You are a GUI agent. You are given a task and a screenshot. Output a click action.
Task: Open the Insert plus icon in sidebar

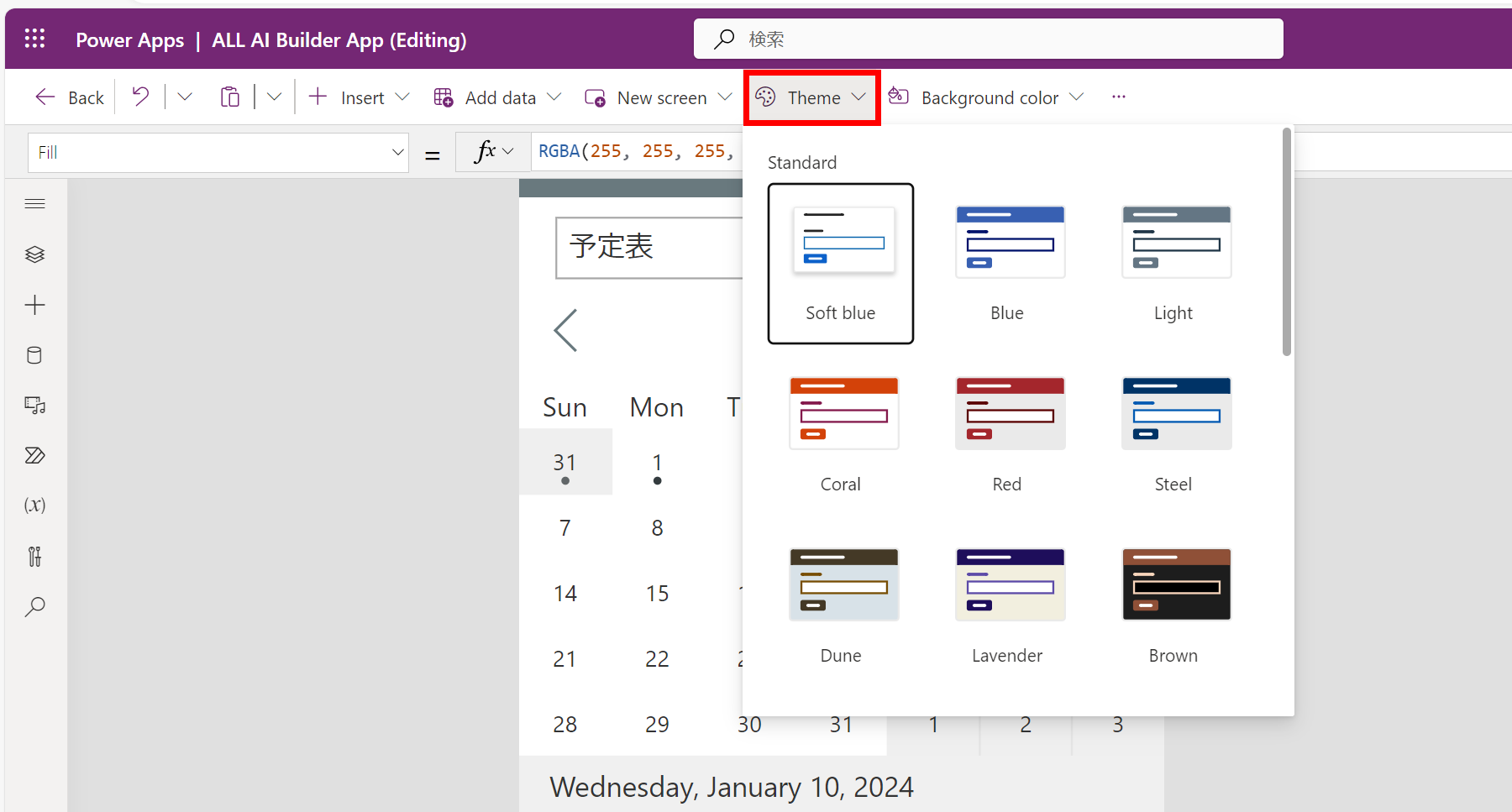tap(34, 305)
